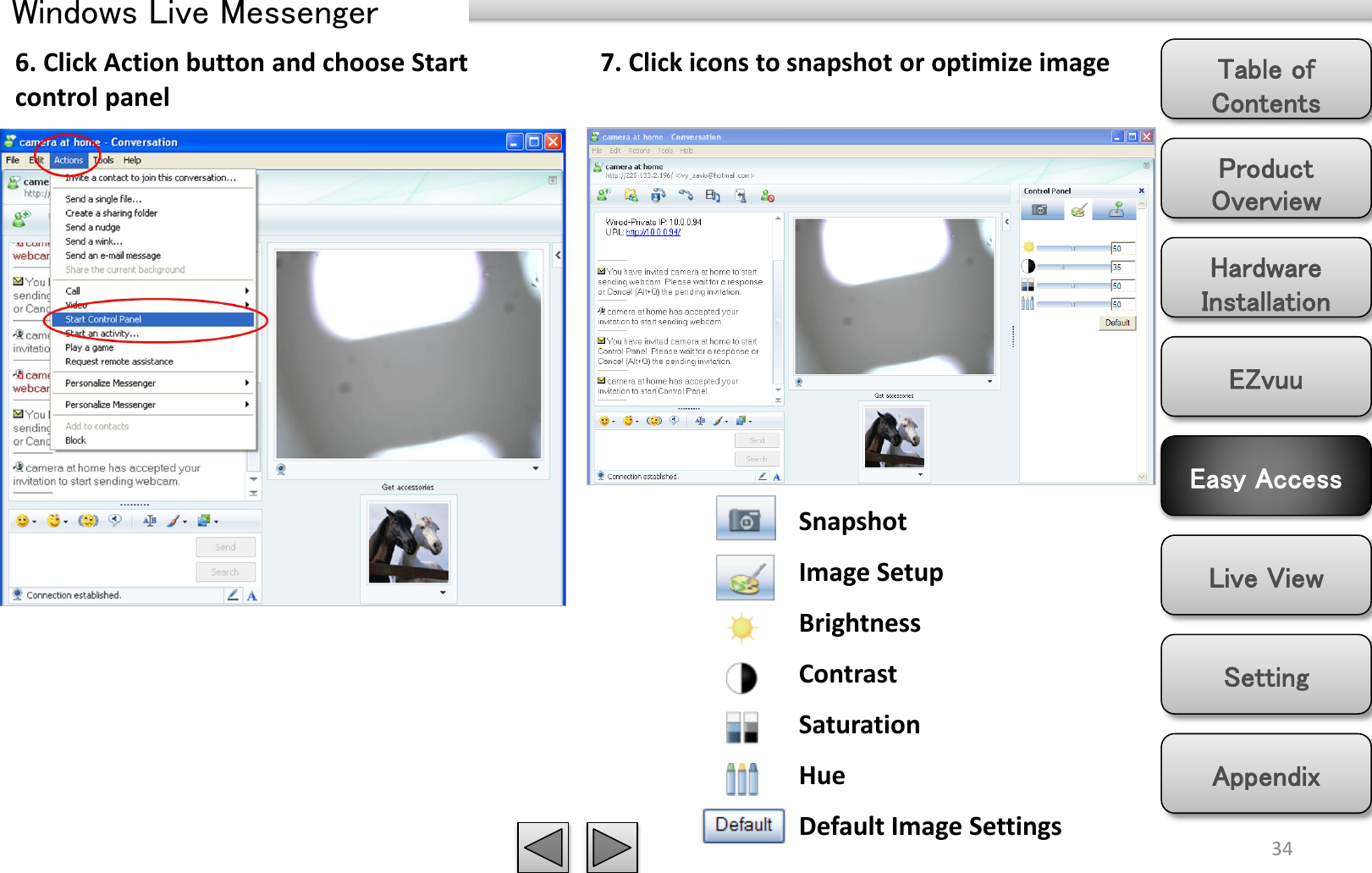Choose Start Control Panel from Actions menu

click(152, 319)
